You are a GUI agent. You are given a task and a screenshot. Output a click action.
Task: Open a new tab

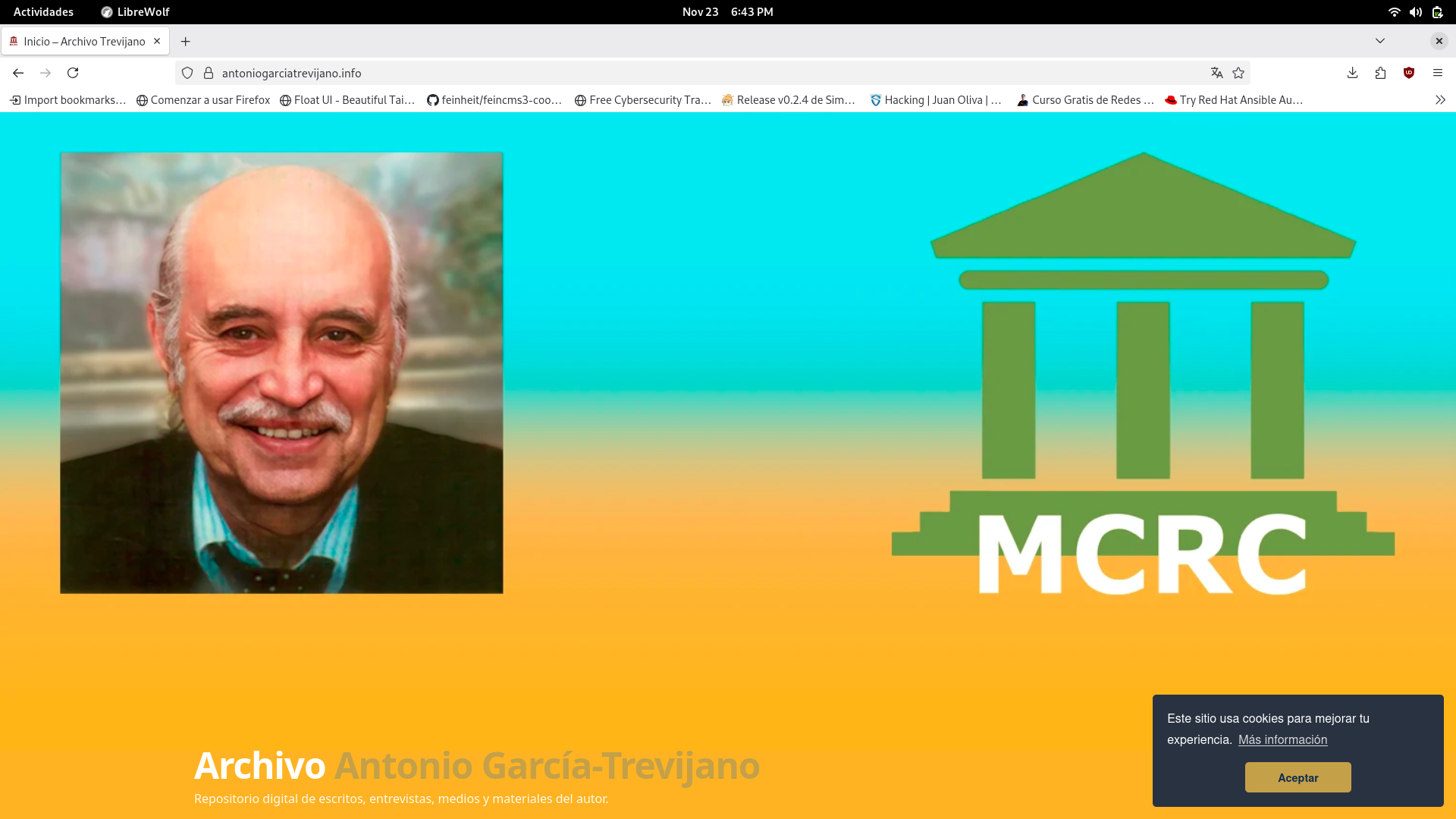[185, 41]
